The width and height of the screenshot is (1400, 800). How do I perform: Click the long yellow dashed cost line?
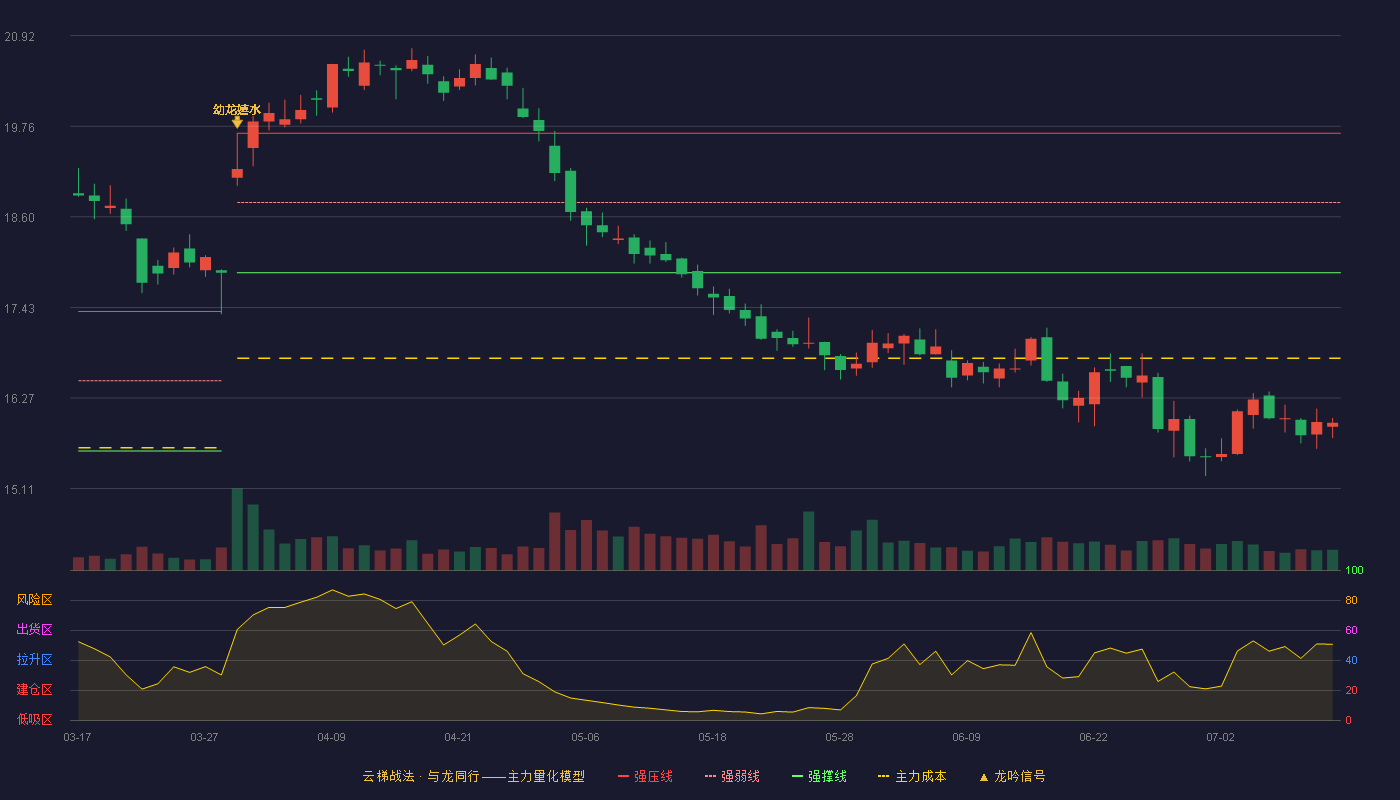pos(788,358)
